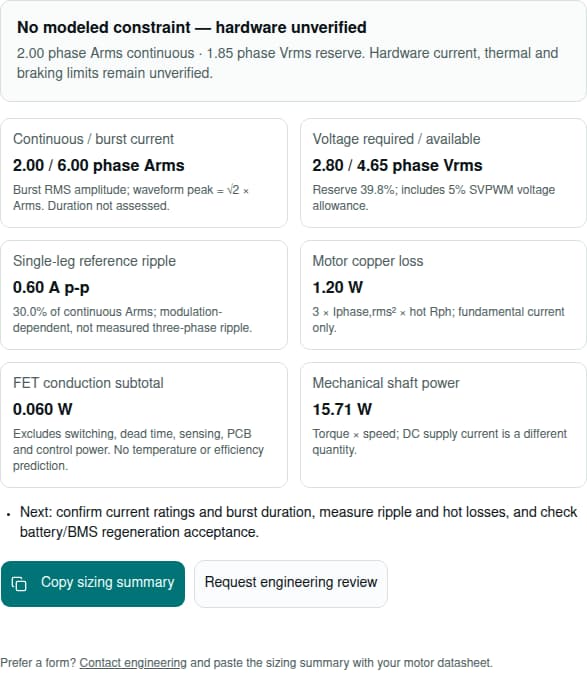Screen dimensions: 587x688
Task: Click the 1.20 W copper loss value
Action: (x=337, y=287)
